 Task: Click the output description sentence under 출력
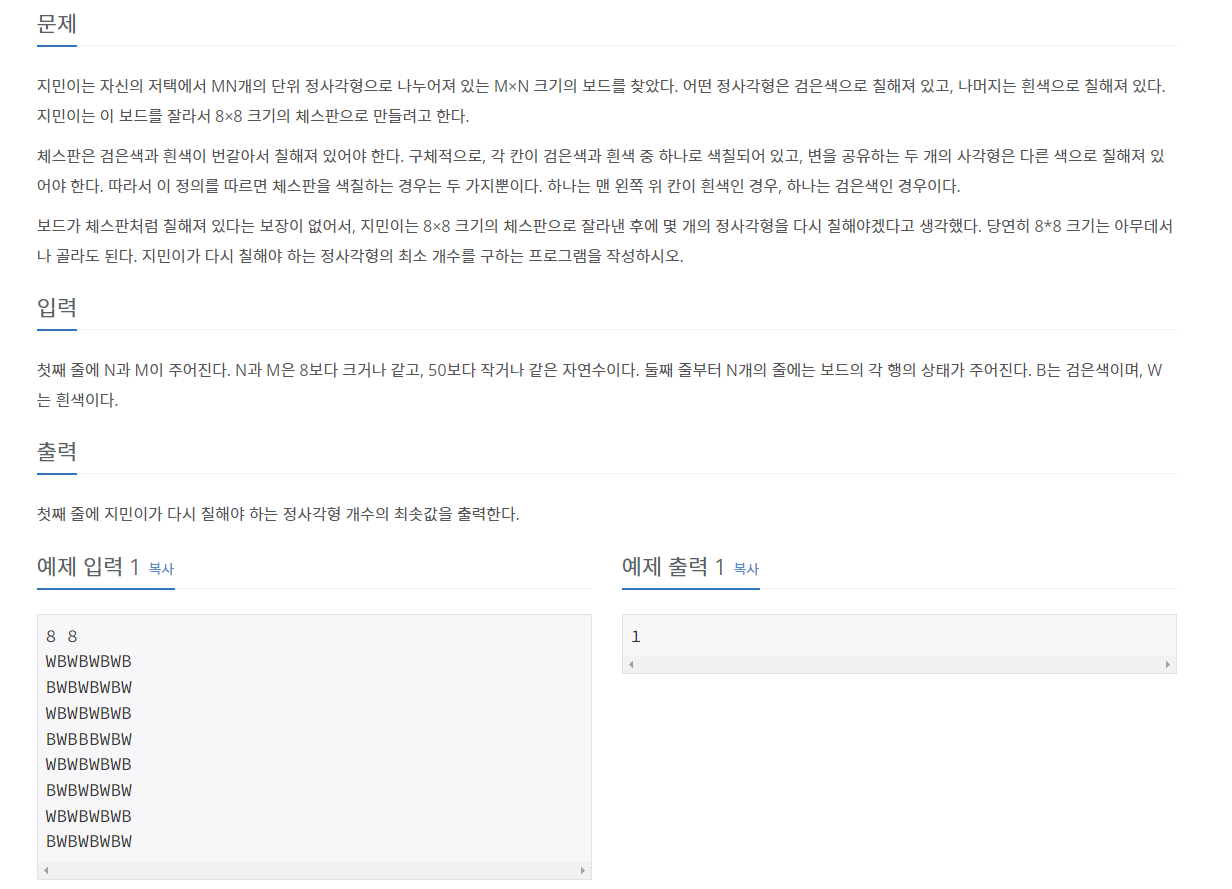click(278, 515)
